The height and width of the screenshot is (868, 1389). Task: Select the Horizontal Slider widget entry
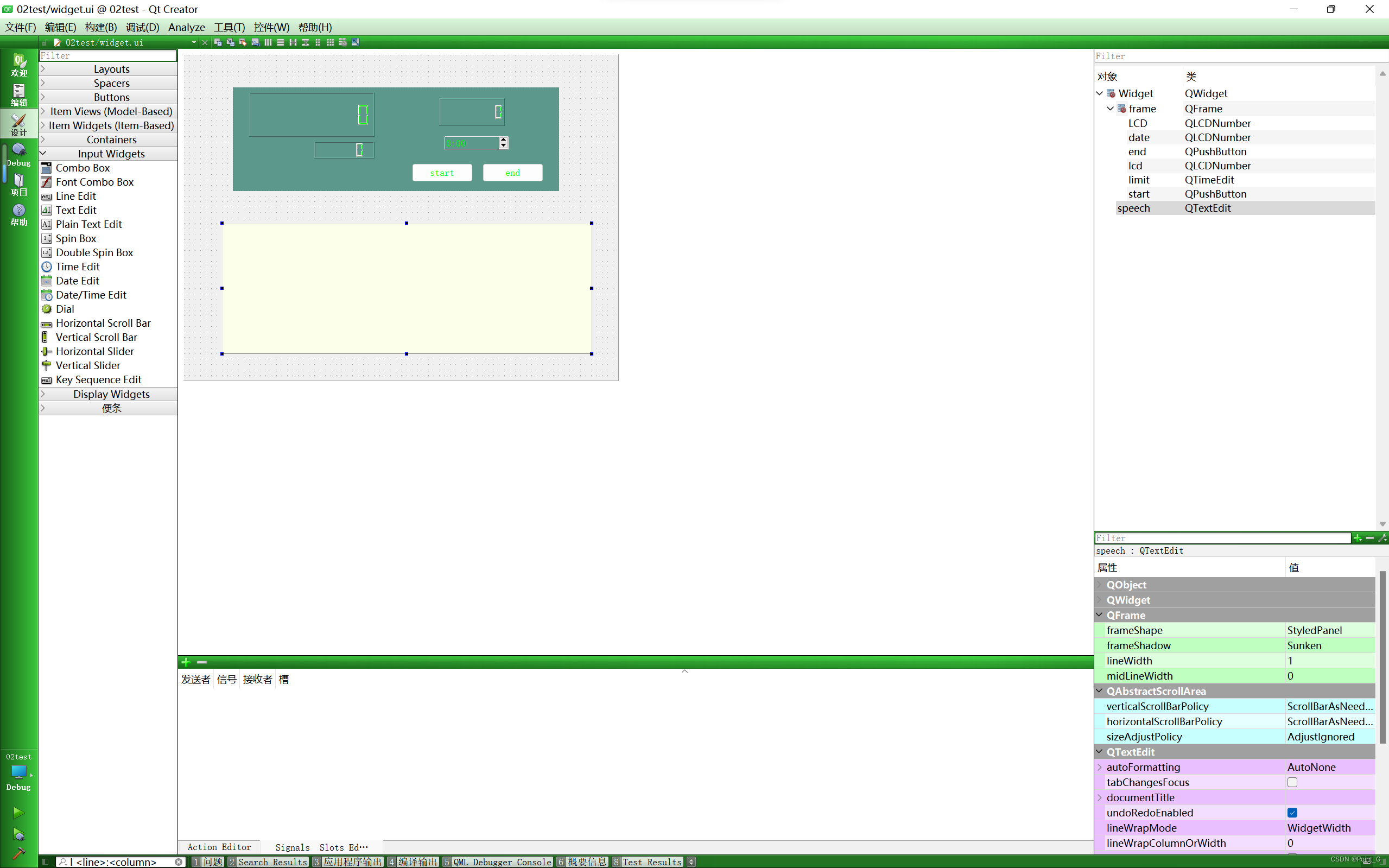(94, 351)
